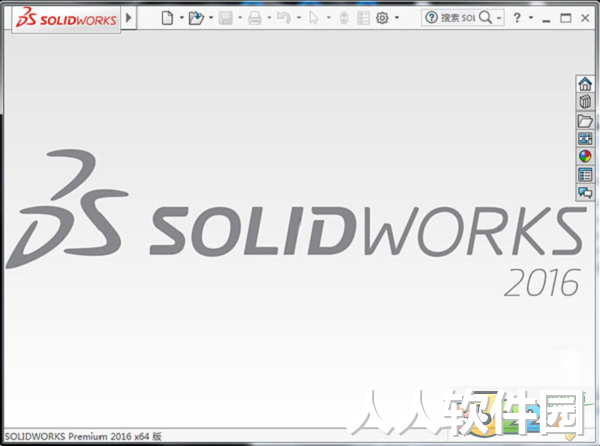The image size is (600, 446).
Task: Open Appearances color ball tab
Action: (585, 156)
